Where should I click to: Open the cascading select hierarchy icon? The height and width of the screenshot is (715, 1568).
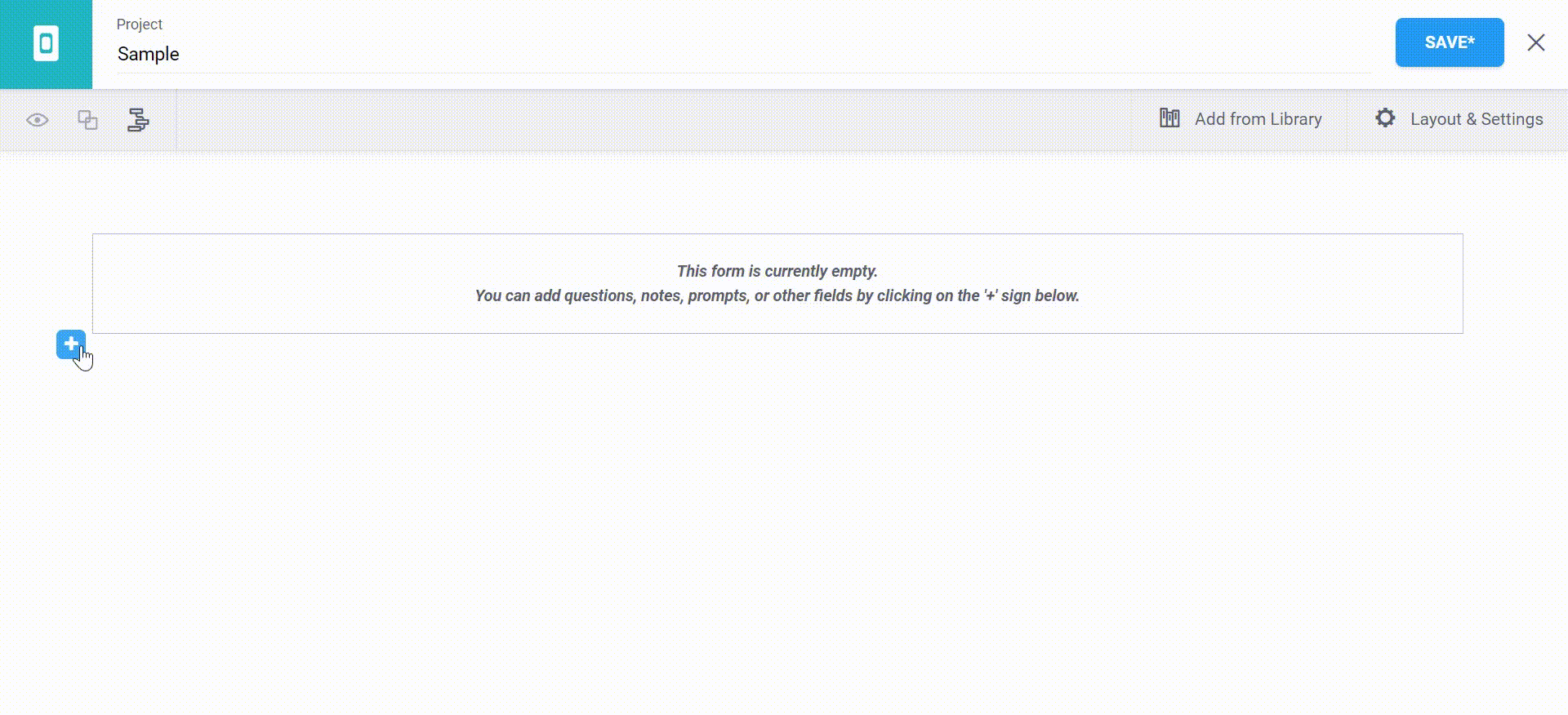[x=138, y=120]
